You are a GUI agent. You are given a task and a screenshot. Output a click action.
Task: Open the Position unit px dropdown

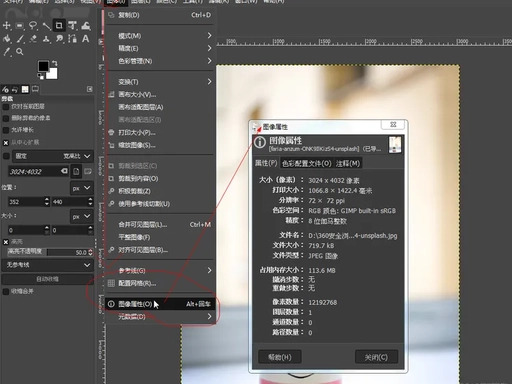(81, 188)
